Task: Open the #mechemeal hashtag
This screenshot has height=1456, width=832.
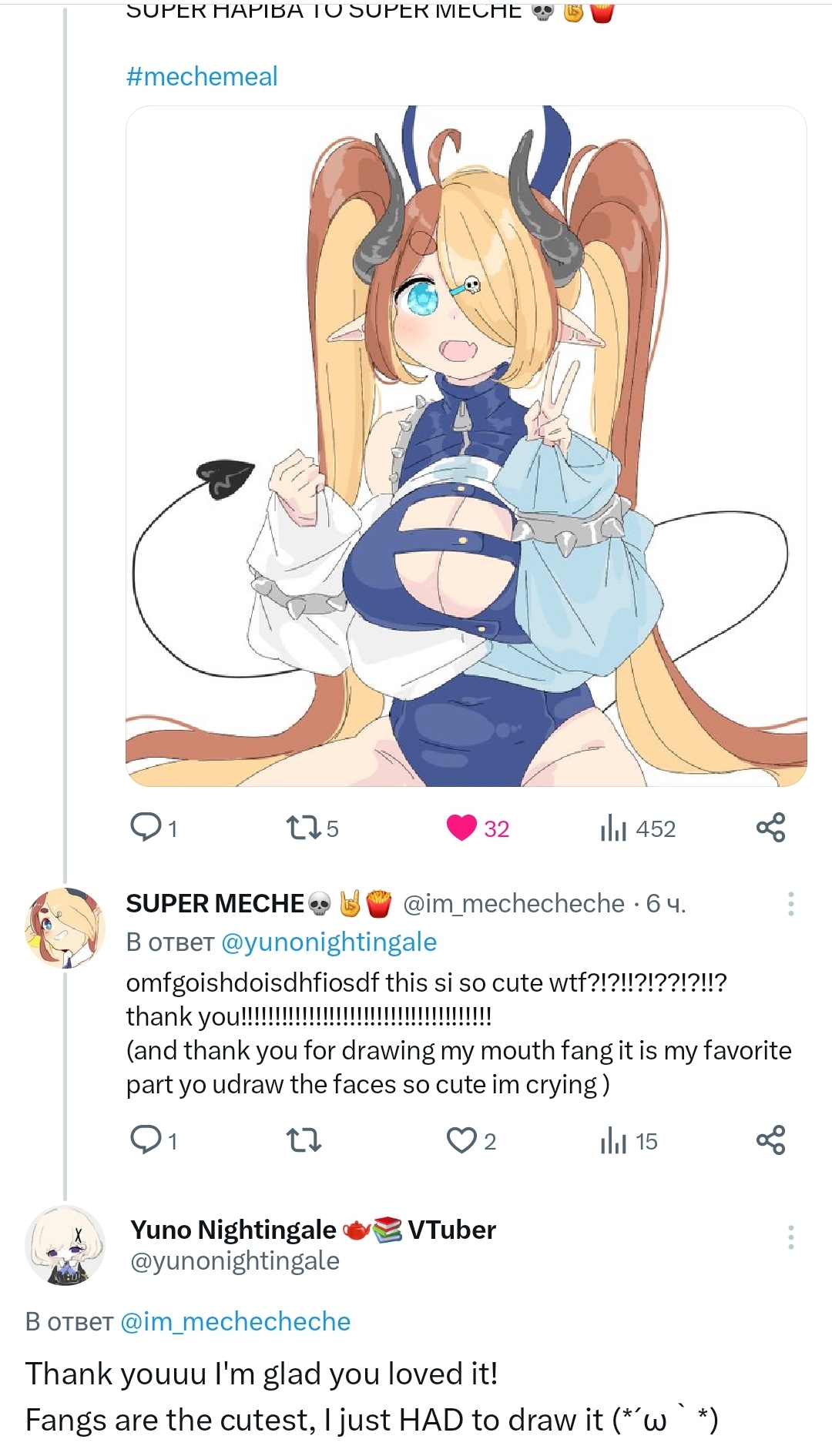Action: click(202, 76)
